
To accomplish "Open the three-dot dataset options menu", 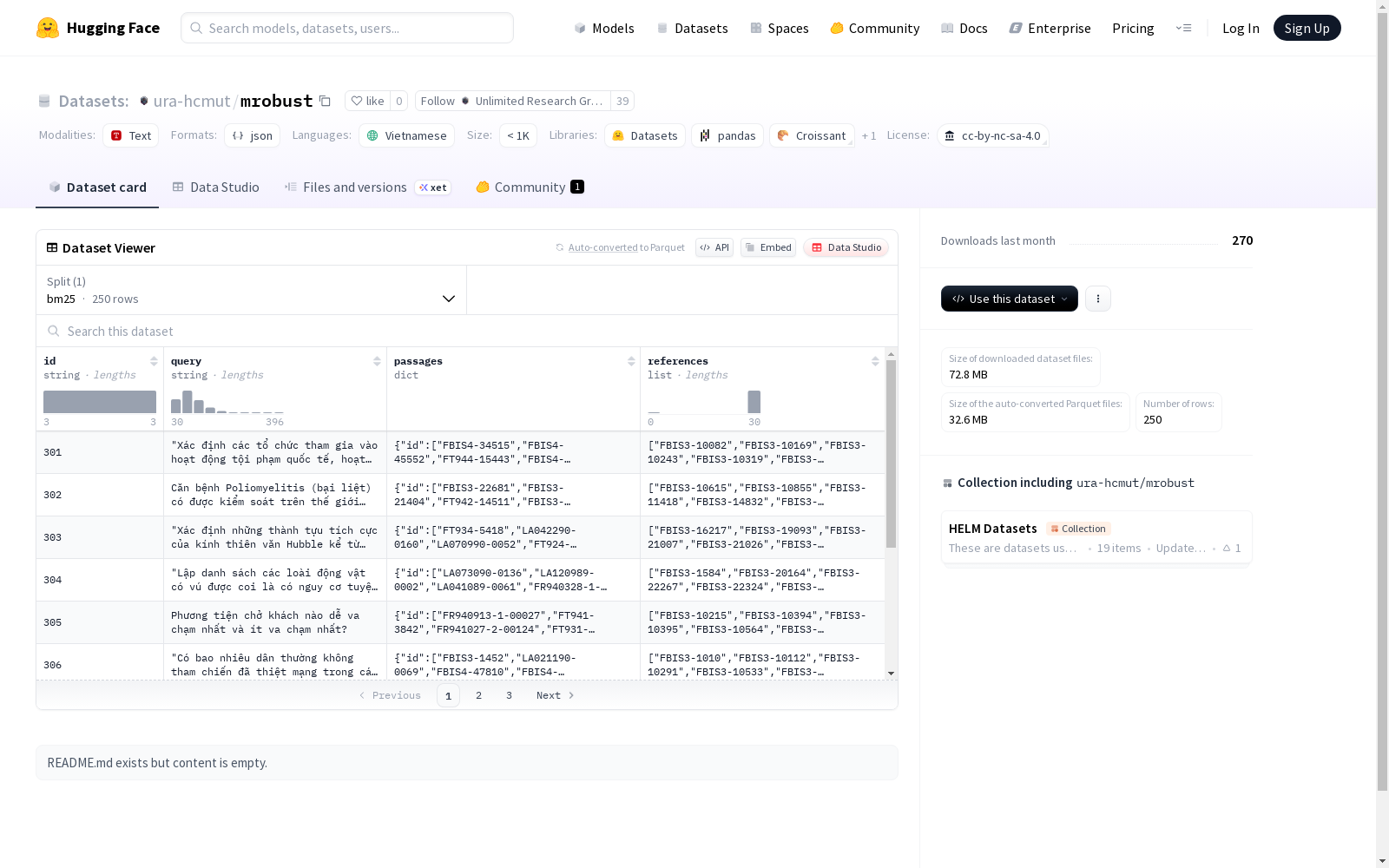I will (x=1098, y=299).
